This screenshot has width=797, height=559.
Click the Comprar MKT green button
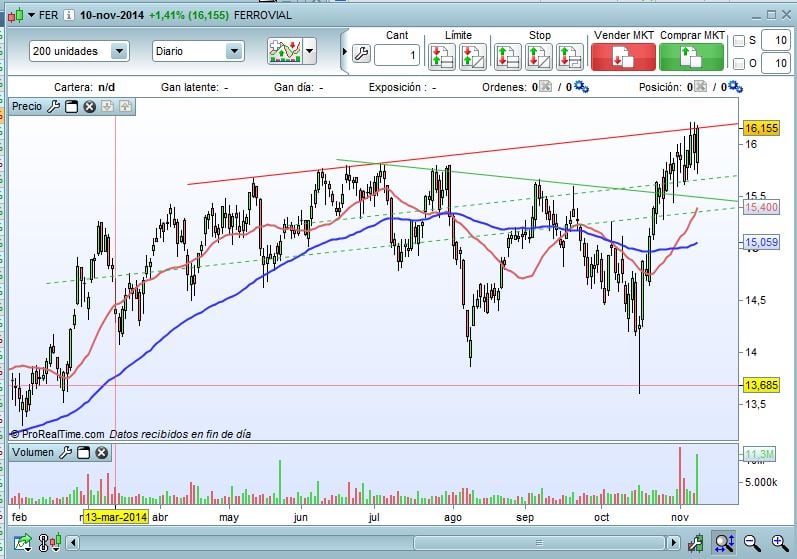coord(691,56)
